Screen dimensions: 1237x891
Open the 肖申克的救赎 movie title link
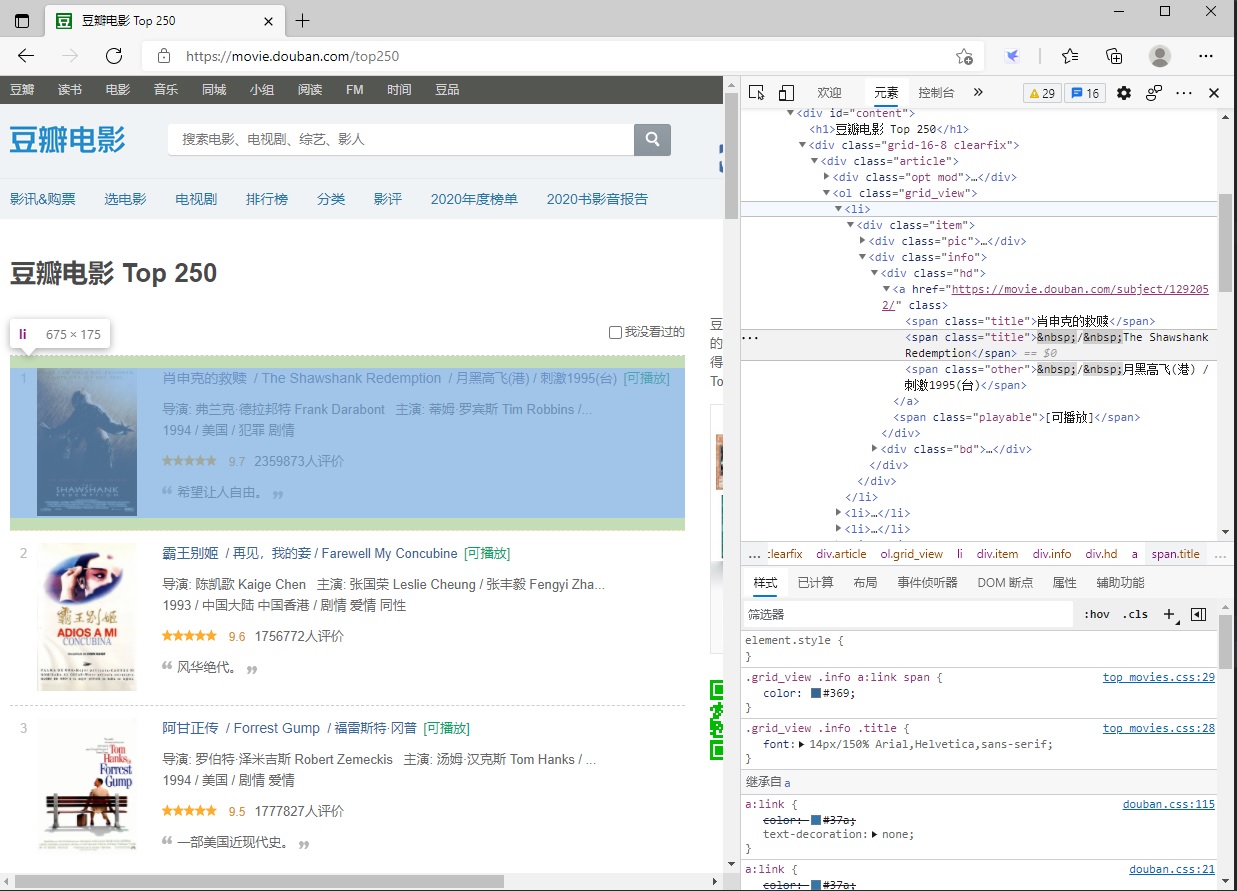coord(204,378)
